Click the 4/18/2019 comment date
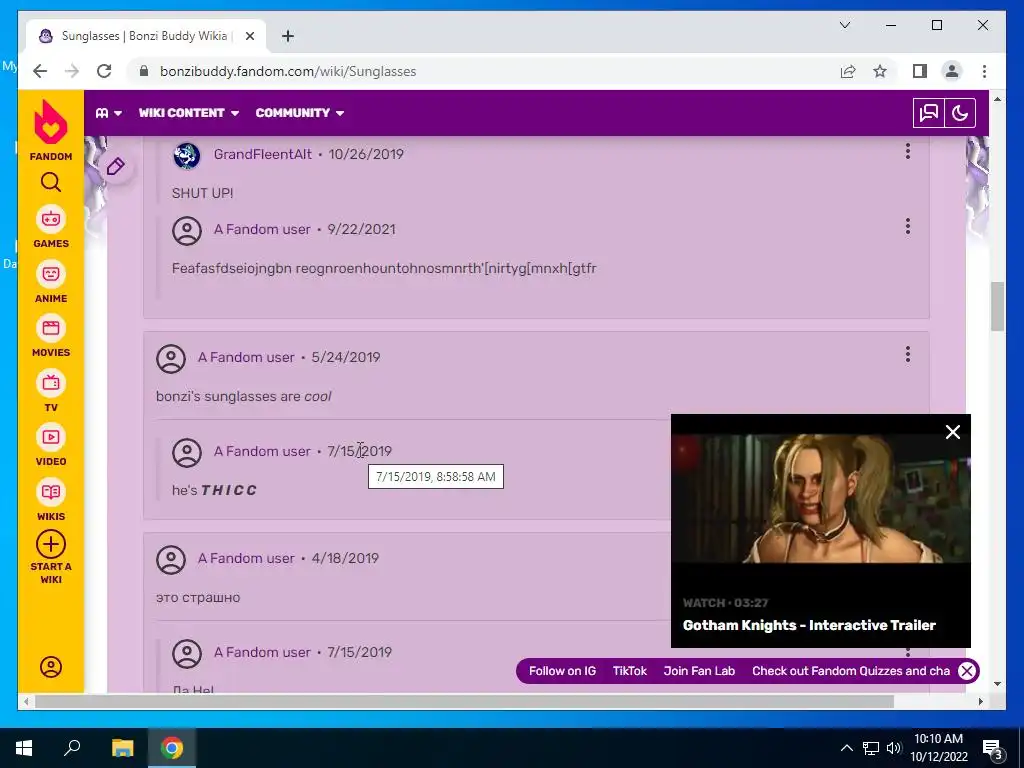 tap(345, 558)
